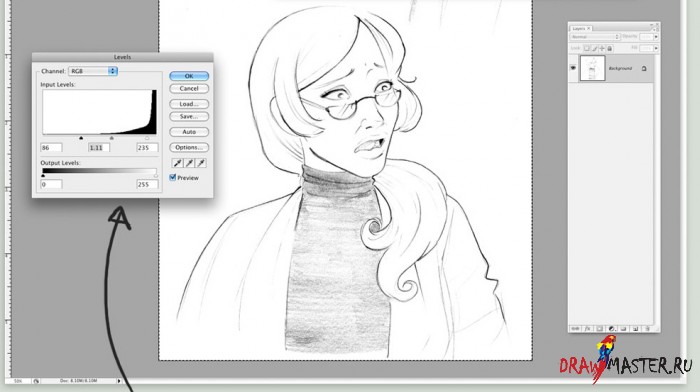
Task: Hide the Background layer with eye icon
Action: (573, 68)
